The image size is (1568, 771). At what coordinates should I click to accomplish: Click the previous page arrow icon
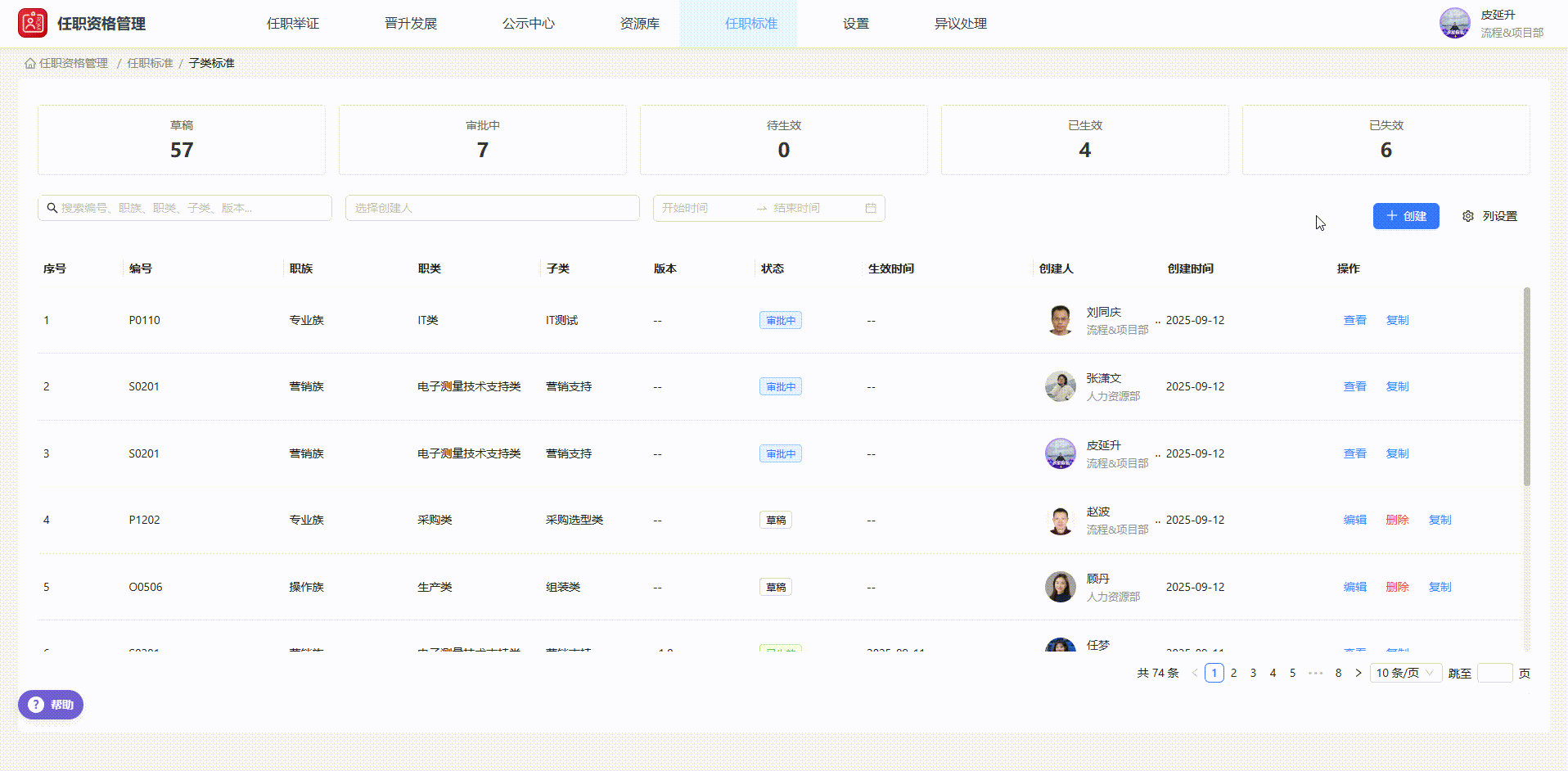[1194, 672]
